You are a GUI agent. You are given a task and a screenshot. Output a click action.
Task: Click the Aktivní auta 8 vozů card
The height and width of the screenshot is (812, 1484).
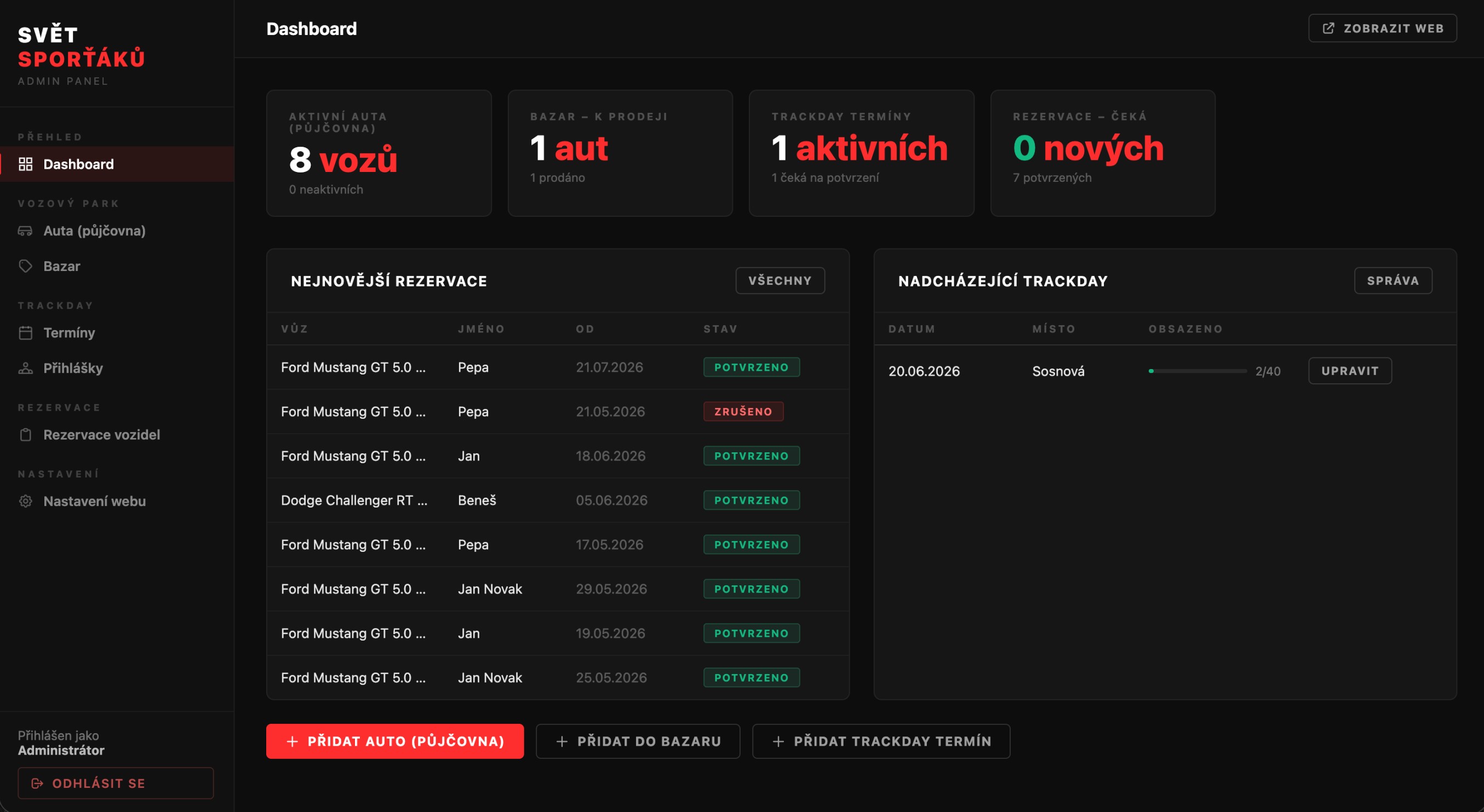click(379, 153)
